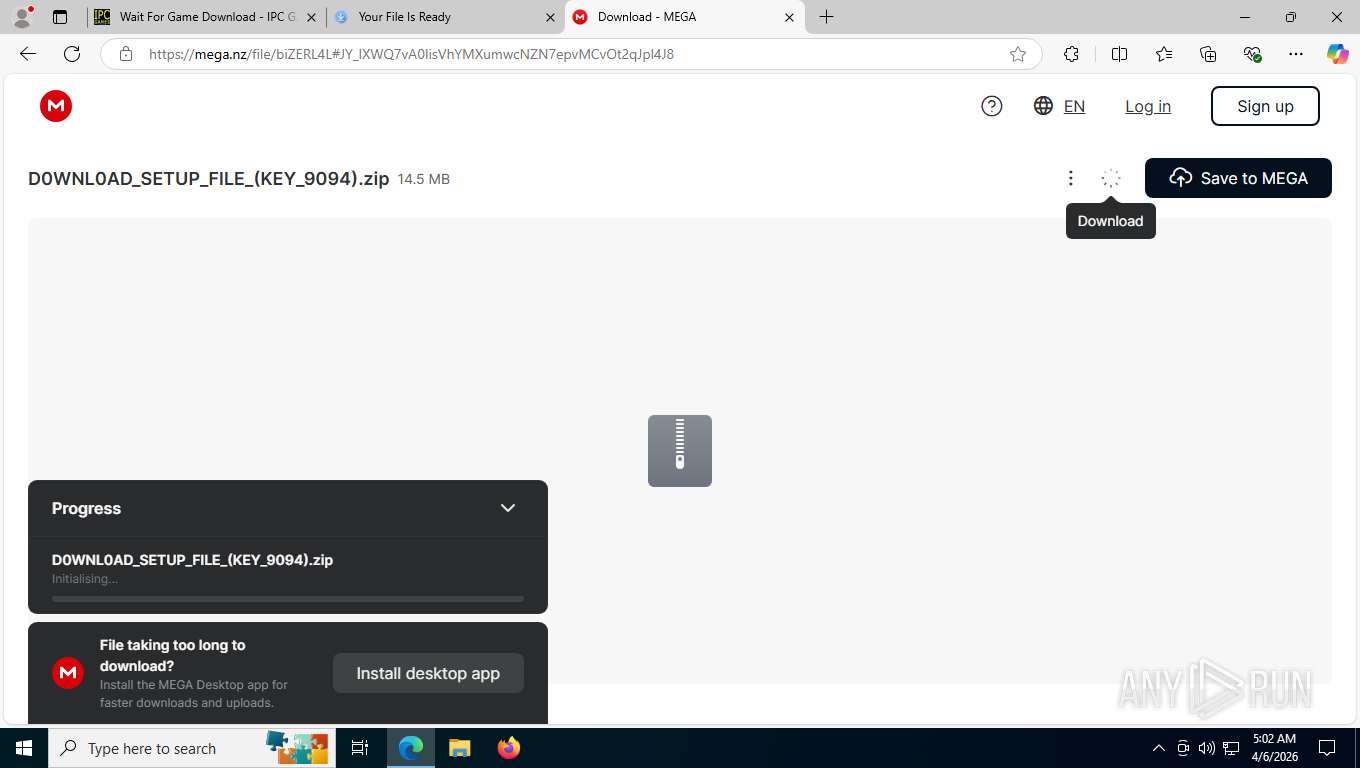This screenshot has width=1360, height=768.
Task: Open Browser essentials heart icon
Action: point(1252,54)
